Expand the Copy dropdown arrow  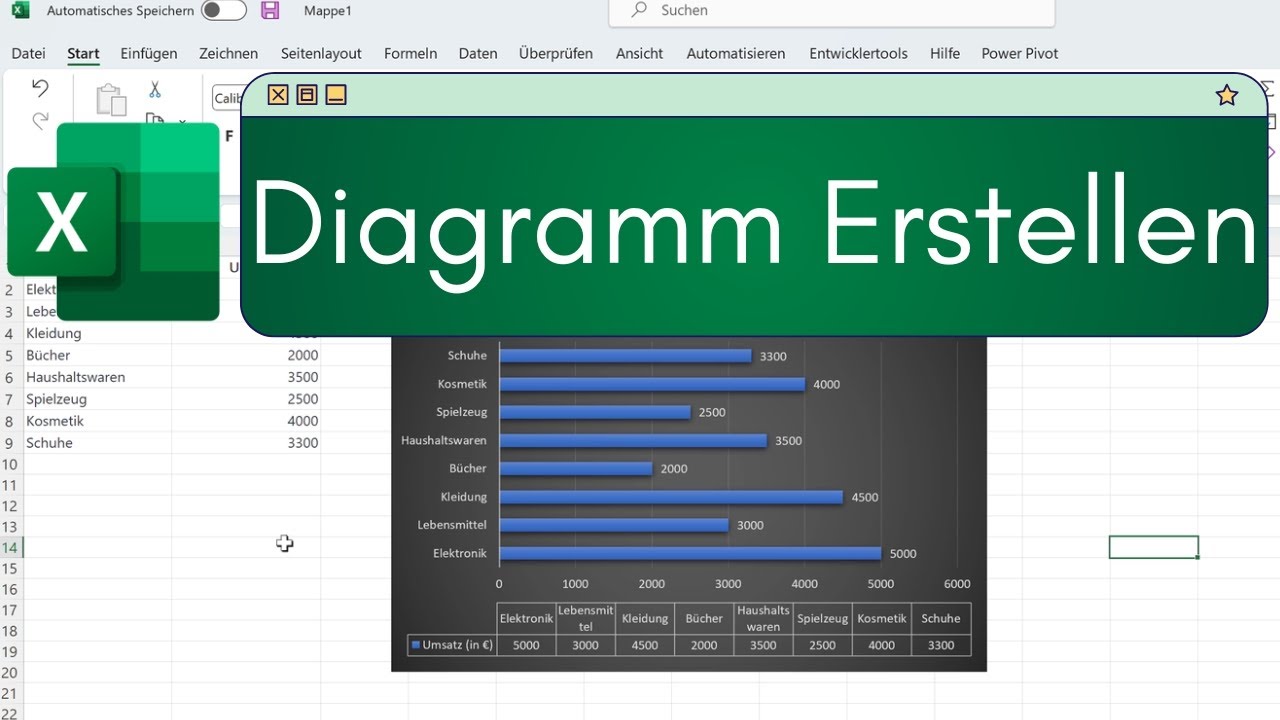(x=182, y=122)
